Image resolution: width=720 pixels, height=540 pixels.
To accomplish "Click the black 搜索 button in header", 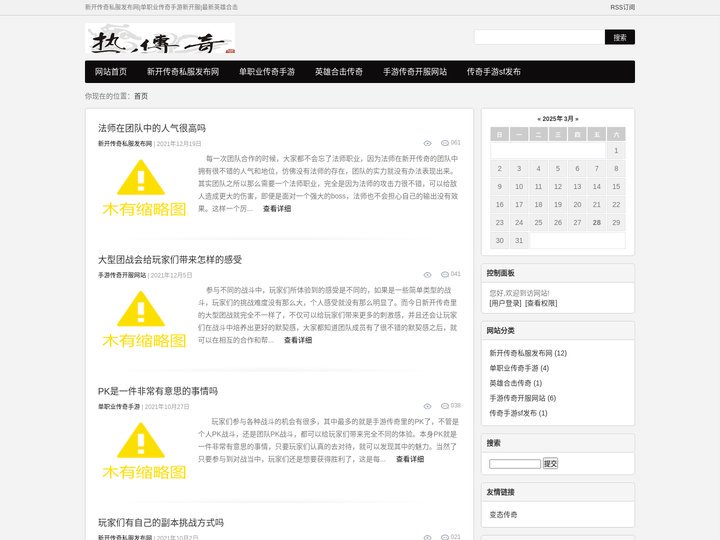I will [620, 37].
